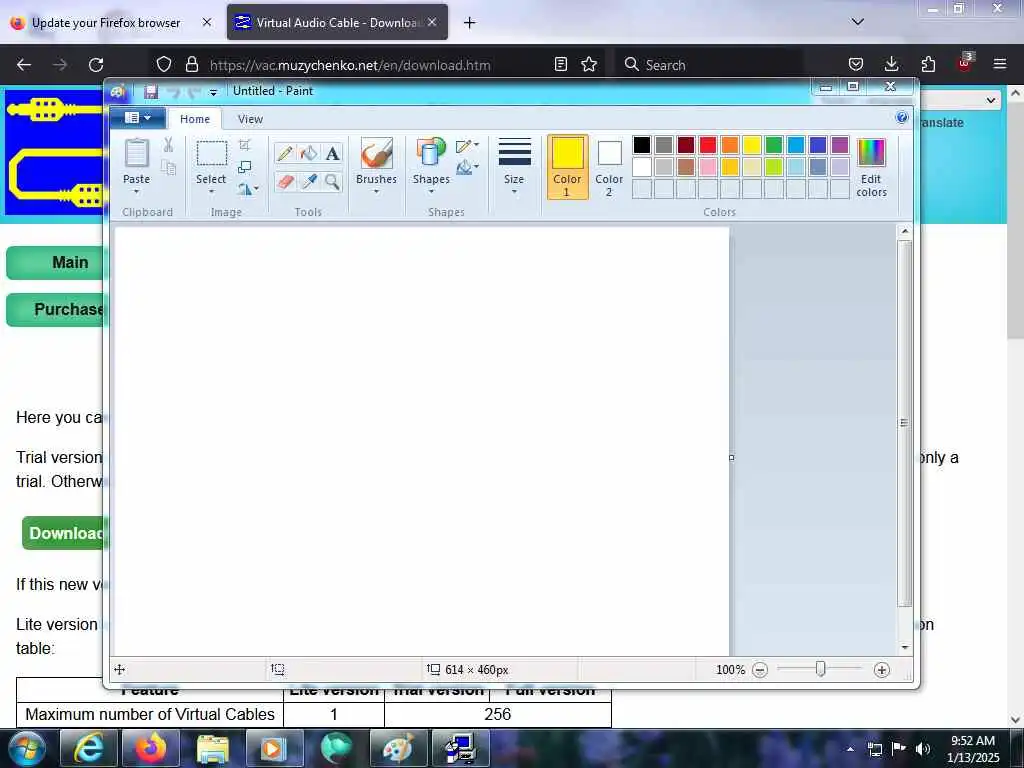Switch to the Home ribbon tab
Screen dimensions: 1024x768
195,119
